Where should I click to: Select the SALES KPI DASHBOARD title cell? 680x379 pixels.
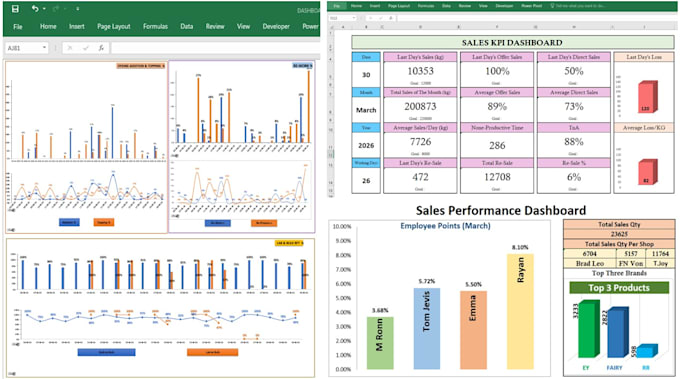(512, 42)
